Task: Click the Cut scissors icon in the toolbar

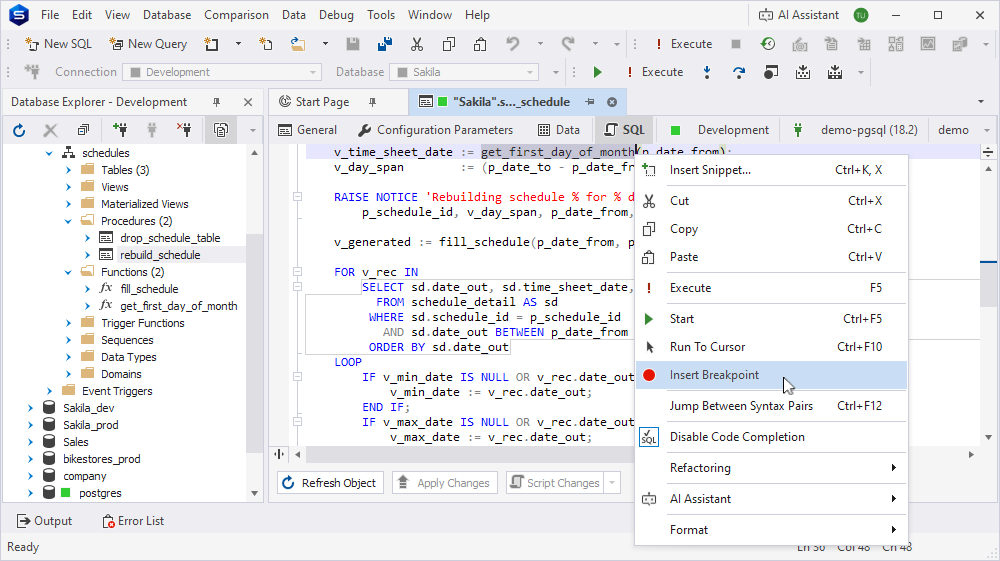Action: click(x=416, y=44)
